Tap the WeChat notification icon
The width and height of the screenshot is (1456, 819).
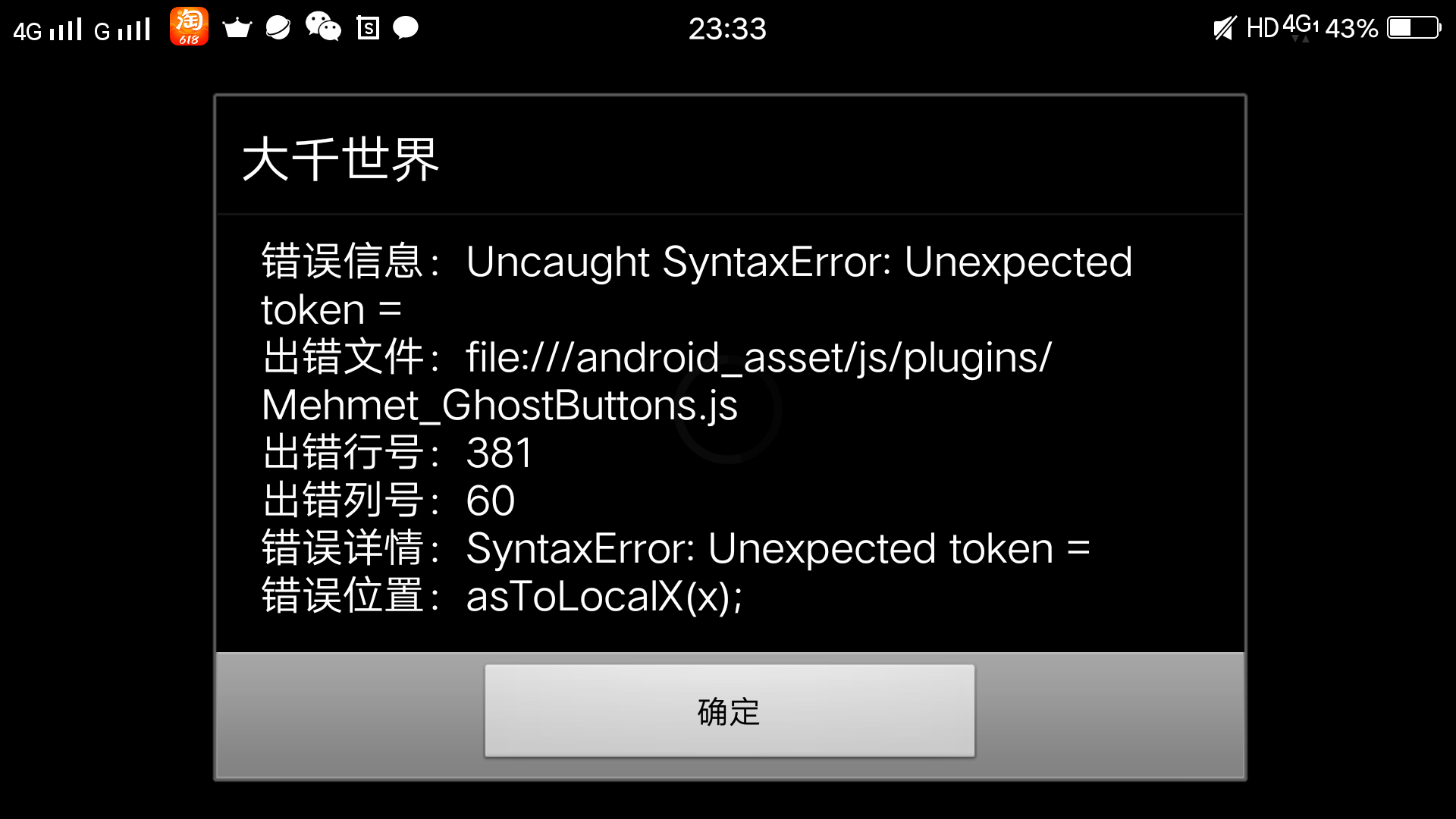pyautogui.click(x=323, y=27)
